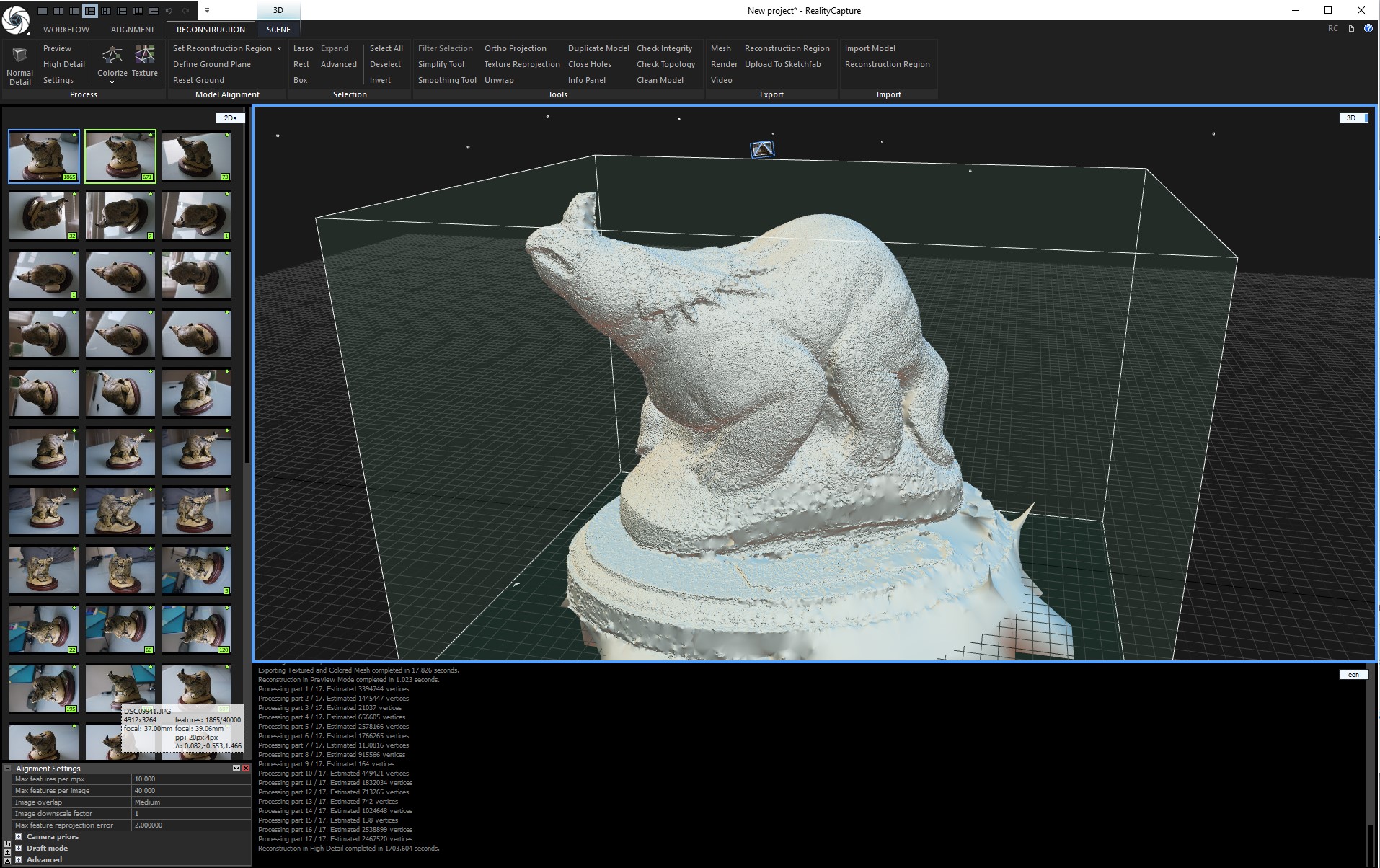
Task: Click the RealityCapture application logo button
Action: [x=15, y=19]
